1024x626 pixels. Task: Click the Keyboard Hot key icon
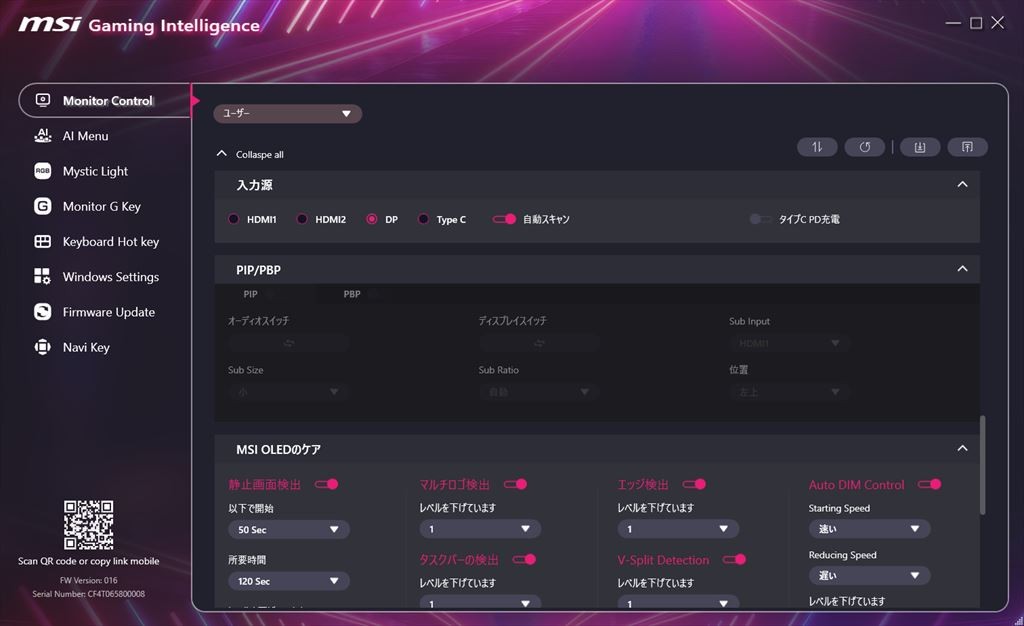pos(42,241)
